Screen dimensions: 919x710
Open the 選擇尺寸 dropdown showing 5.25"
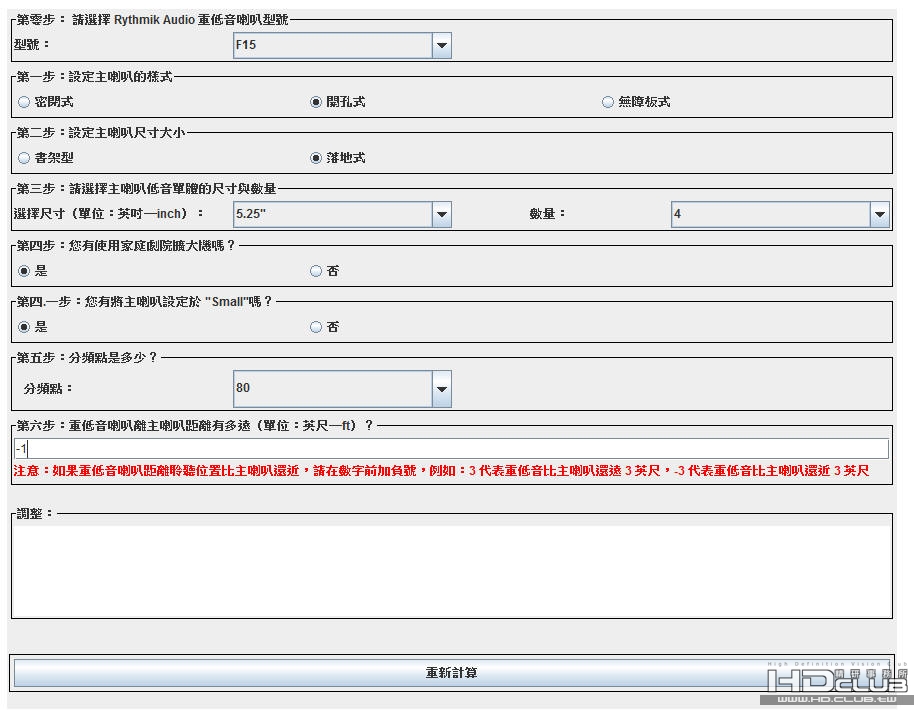click(342, 214)
